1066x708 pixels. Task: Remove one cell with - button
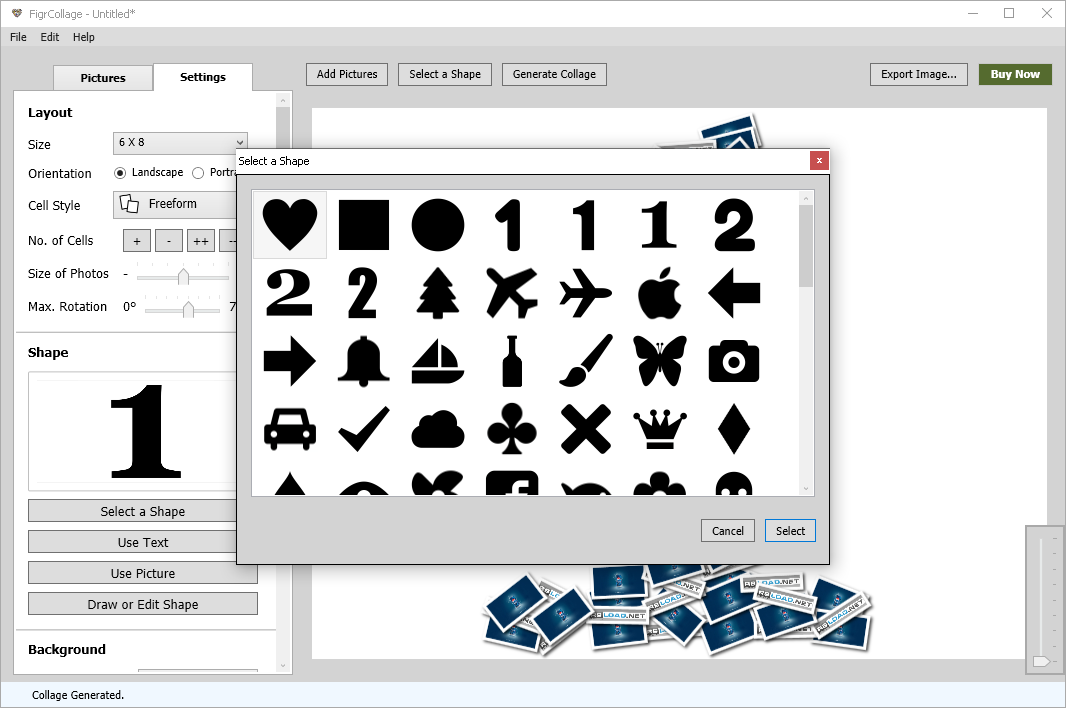coord(169,241)
